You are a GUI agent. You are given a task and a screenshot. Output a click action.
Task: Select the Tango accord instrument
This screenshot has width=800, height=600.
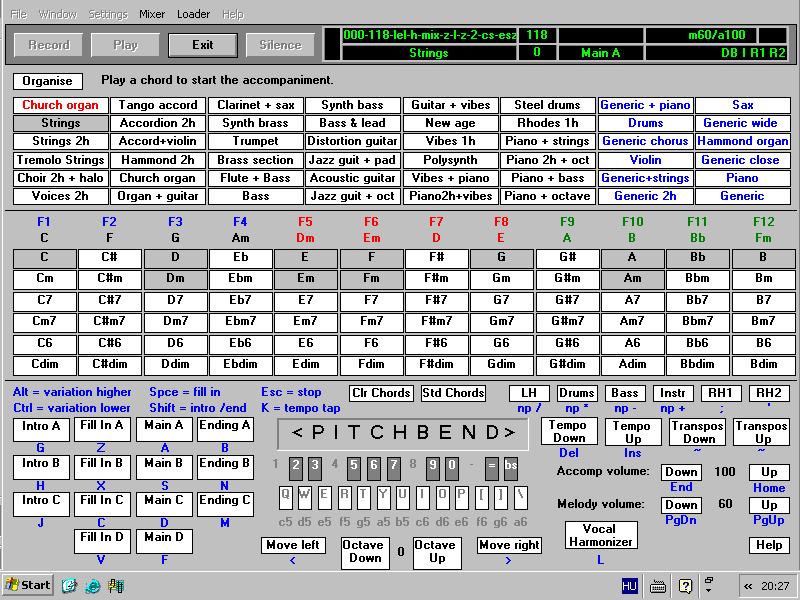point(157,105)
